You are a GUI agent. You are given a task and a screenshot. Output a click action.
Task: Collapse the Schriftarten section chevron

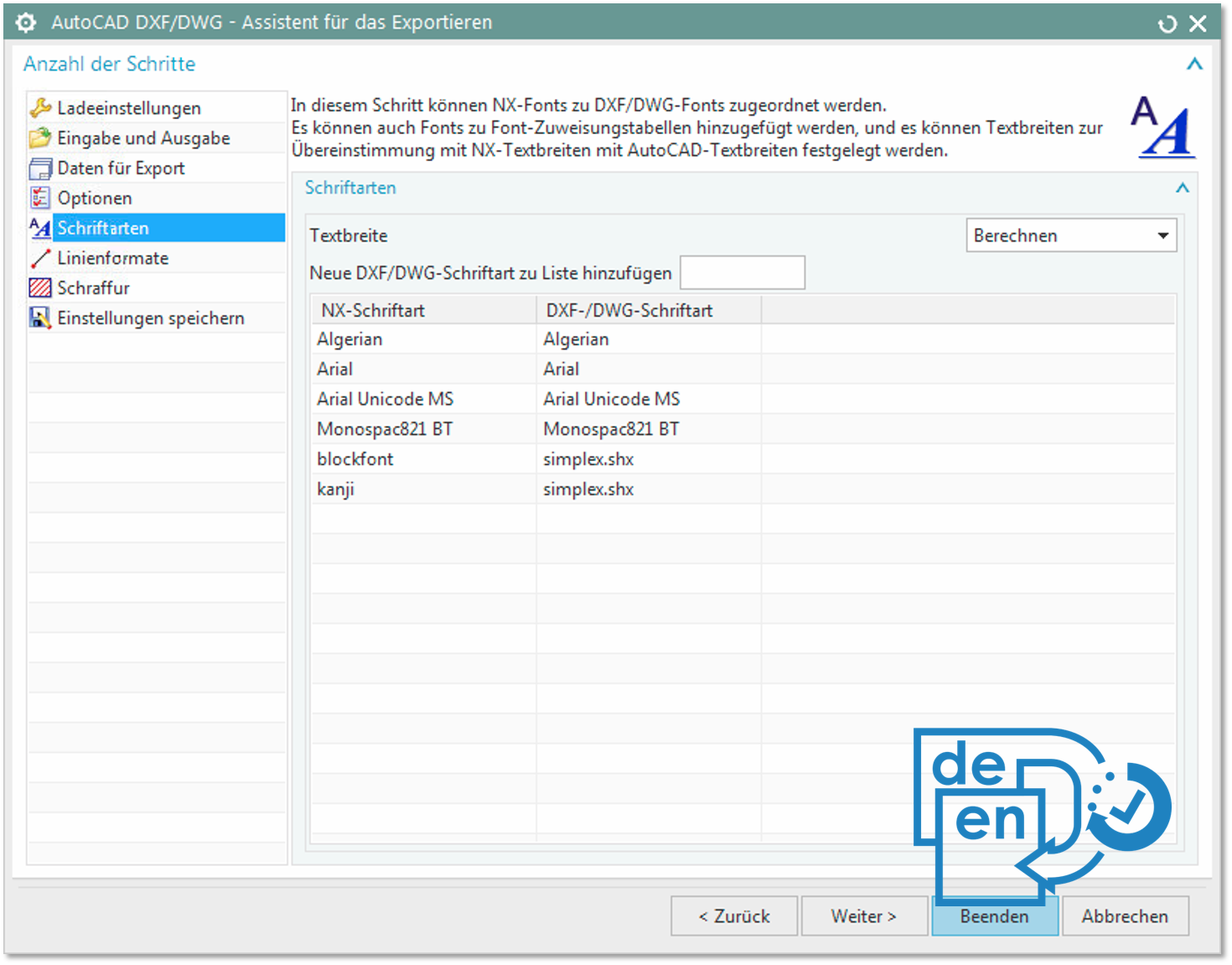1182,188
